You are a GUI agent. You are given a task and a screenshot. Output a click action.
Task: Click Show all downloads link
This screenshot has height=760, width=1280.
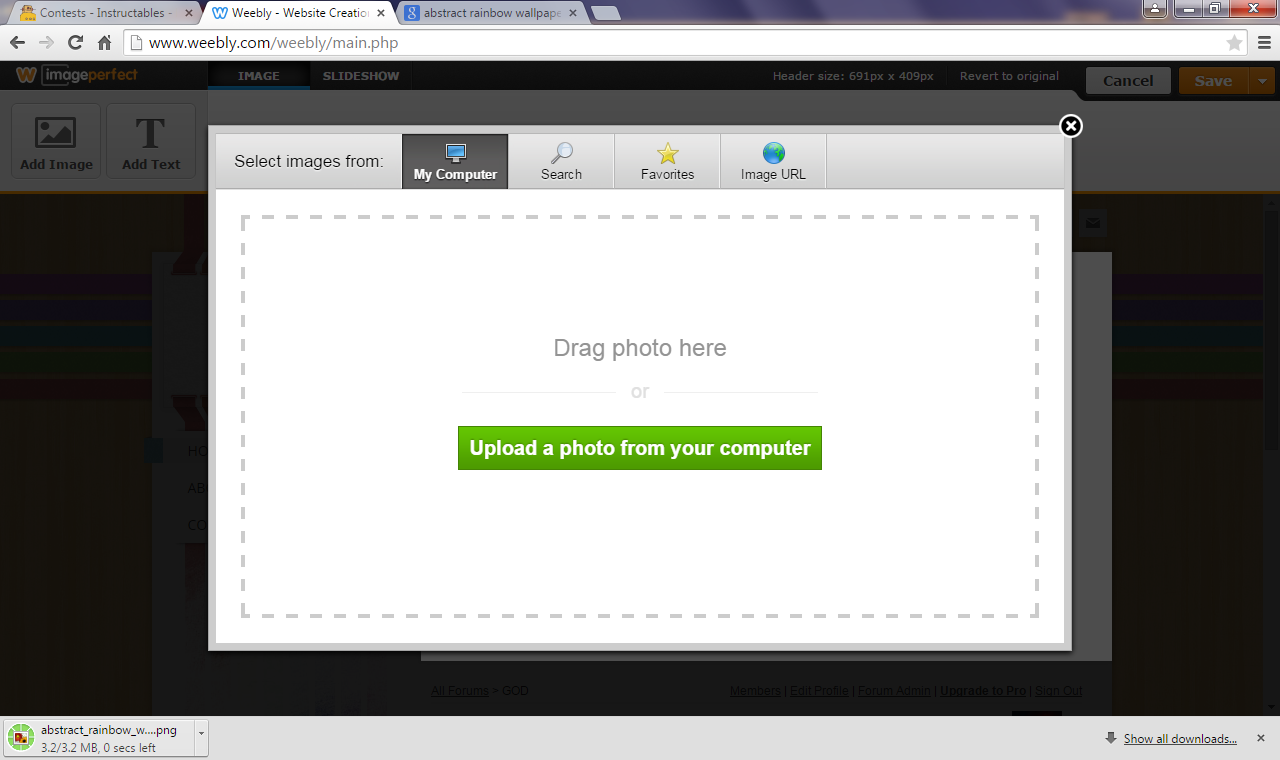point(1180,739)
